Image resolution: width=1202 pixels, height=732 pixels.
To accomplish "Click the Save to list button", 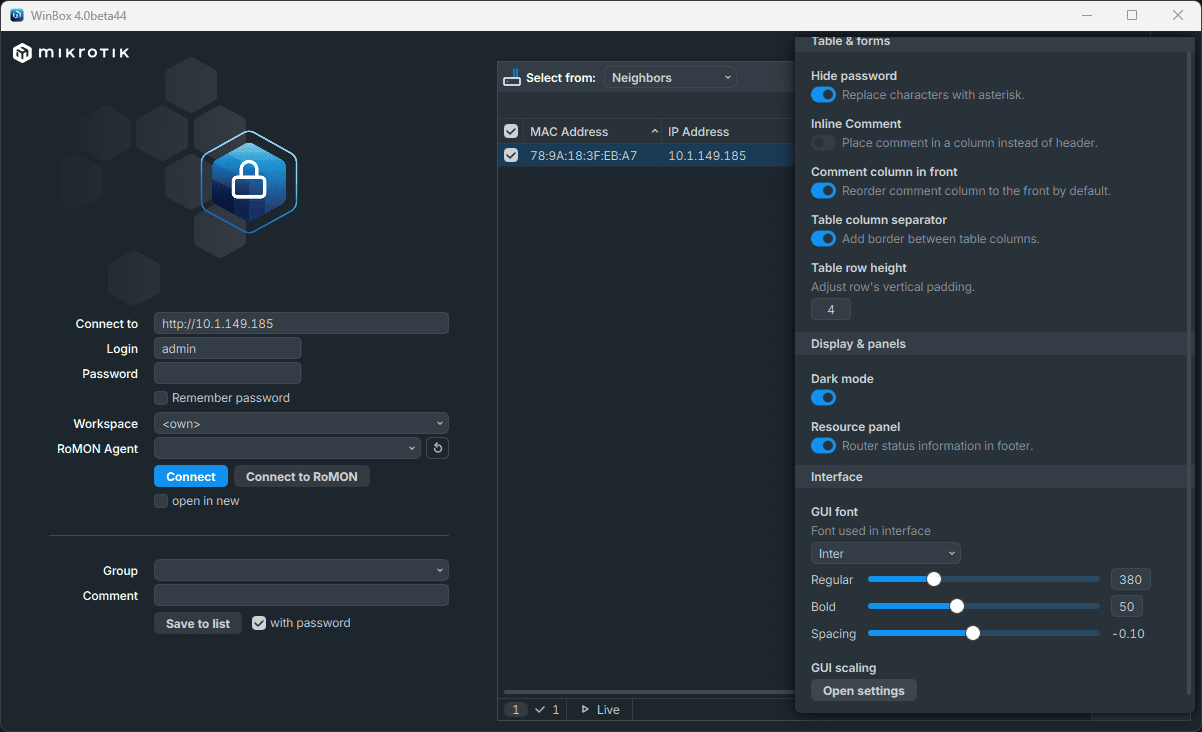I will pyautogui.click(x=198, y=624).
